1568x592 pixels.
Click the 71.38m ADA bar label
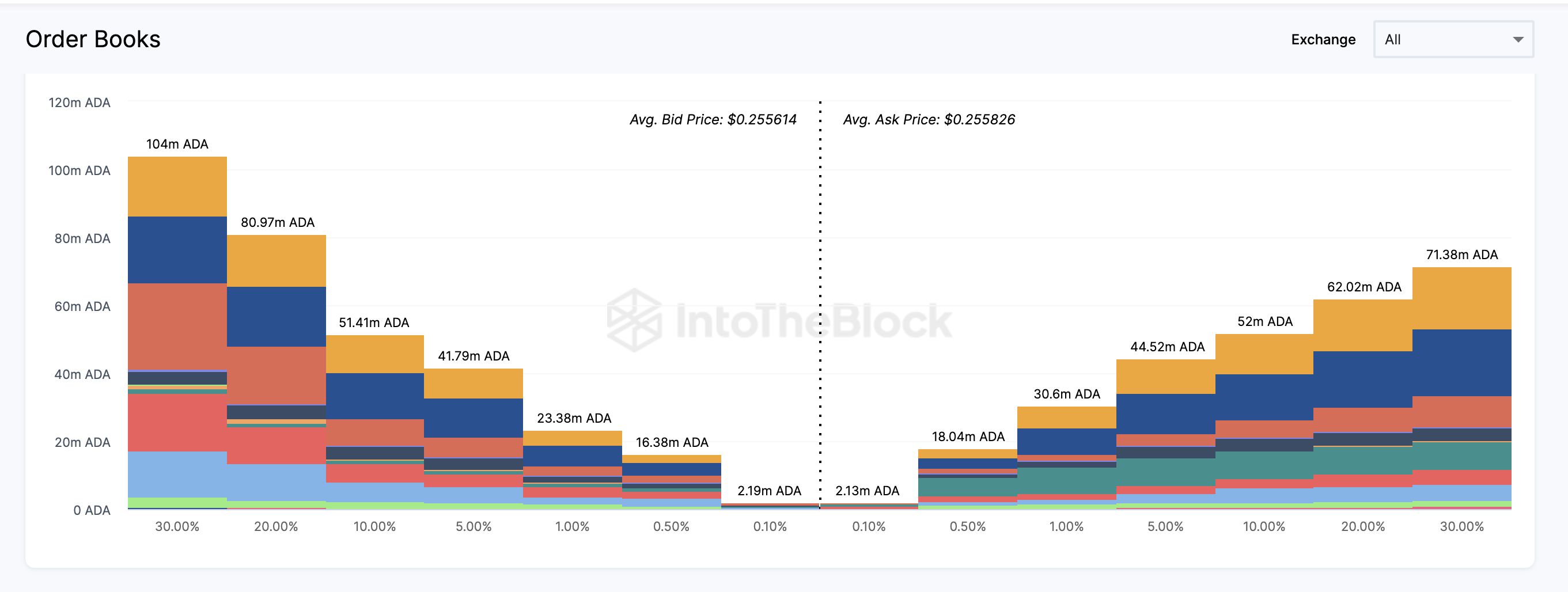[x=1461, y=255]
